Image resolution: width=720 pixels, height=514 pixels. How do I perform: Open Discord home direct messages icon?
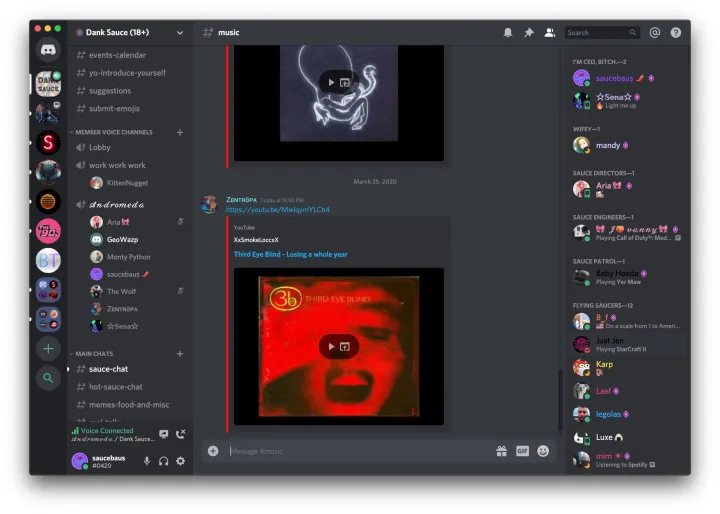pos(48,49)
